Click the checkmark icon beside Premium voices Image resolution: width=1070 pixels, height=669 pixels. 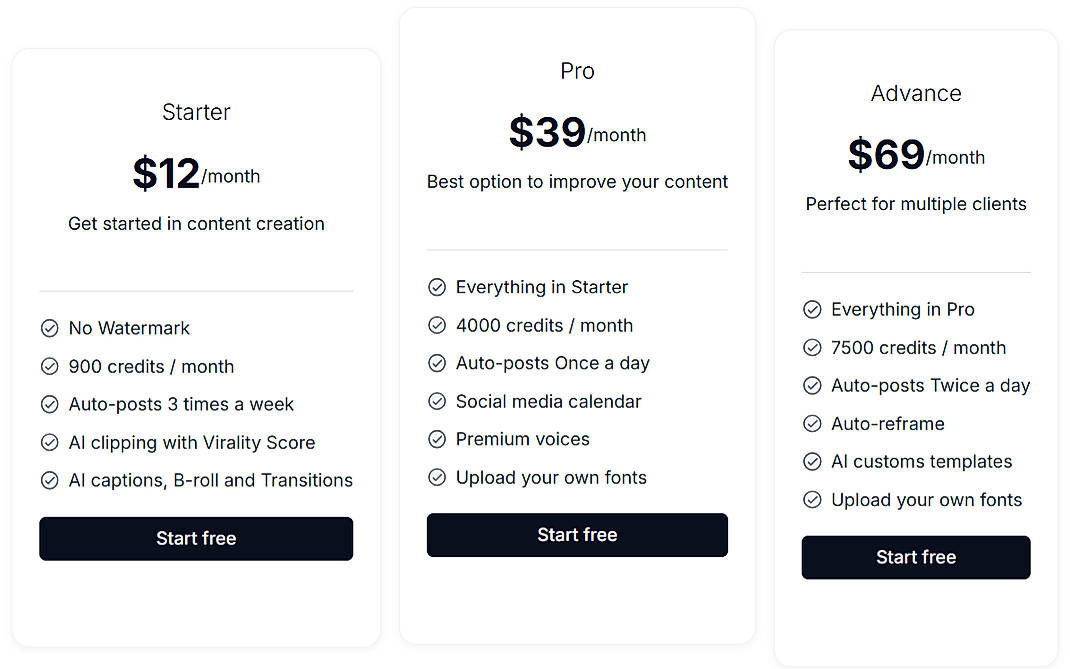(x=437, y=439)
